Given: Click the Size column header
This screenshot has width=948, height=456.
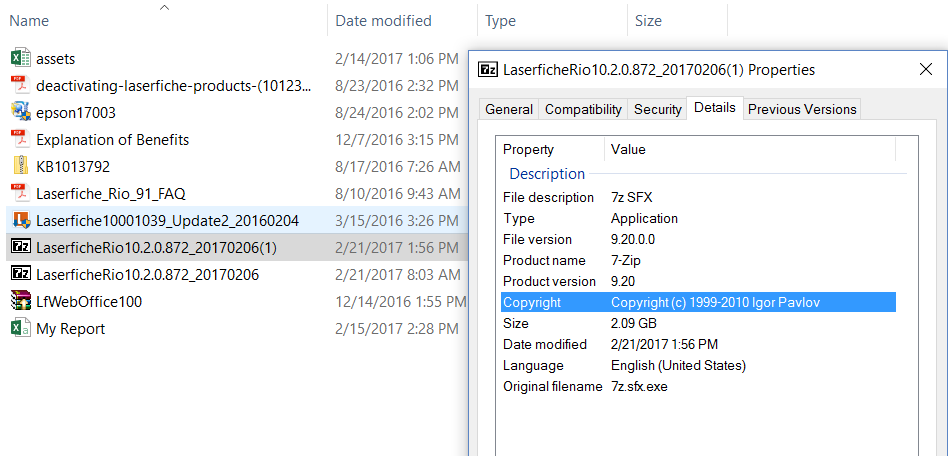Looking at the screenshot, I should coord(648,20).
